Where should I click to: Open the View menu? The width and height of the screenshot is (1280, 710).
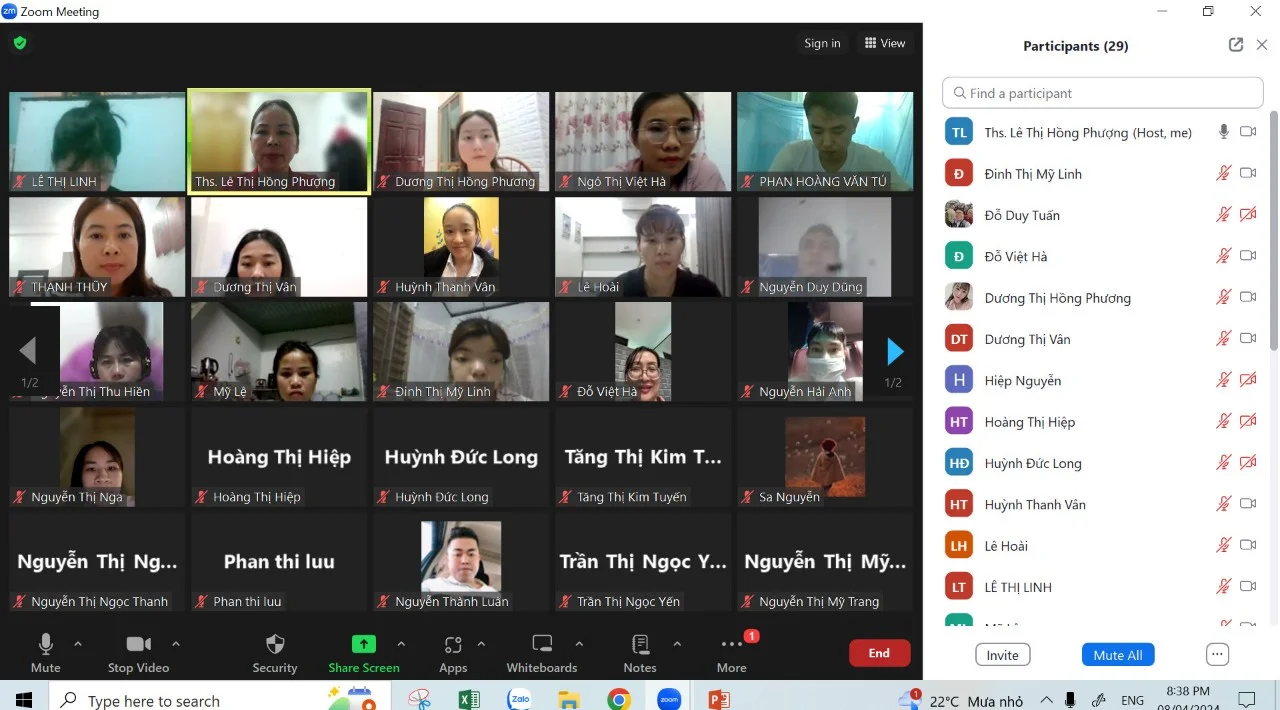[884, 43]
